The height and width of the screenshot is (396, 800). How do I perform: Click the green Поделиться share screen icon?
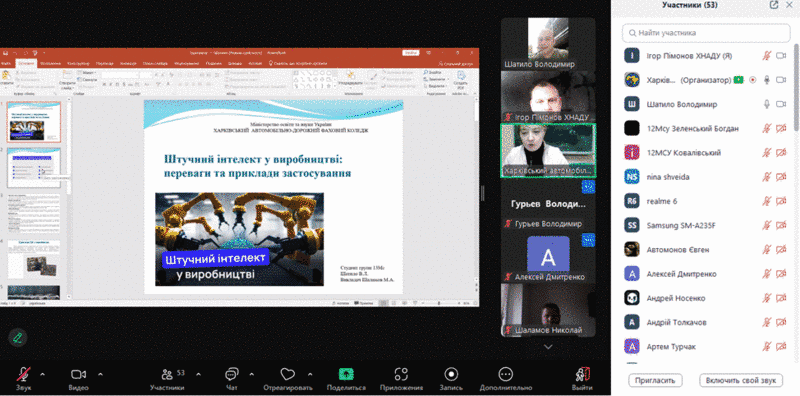pyautogui.click(x=346, y=375)
